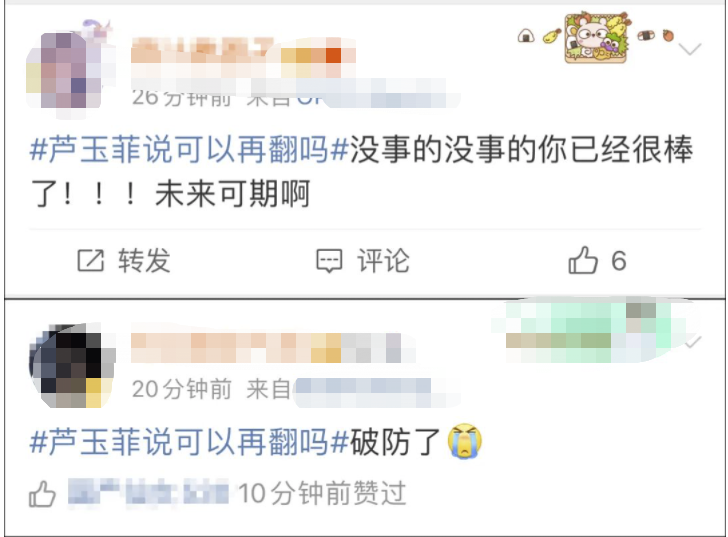Open first poster's blurred username
The width and height of the screenshot is (728, 537).
[x=243, y=58]
